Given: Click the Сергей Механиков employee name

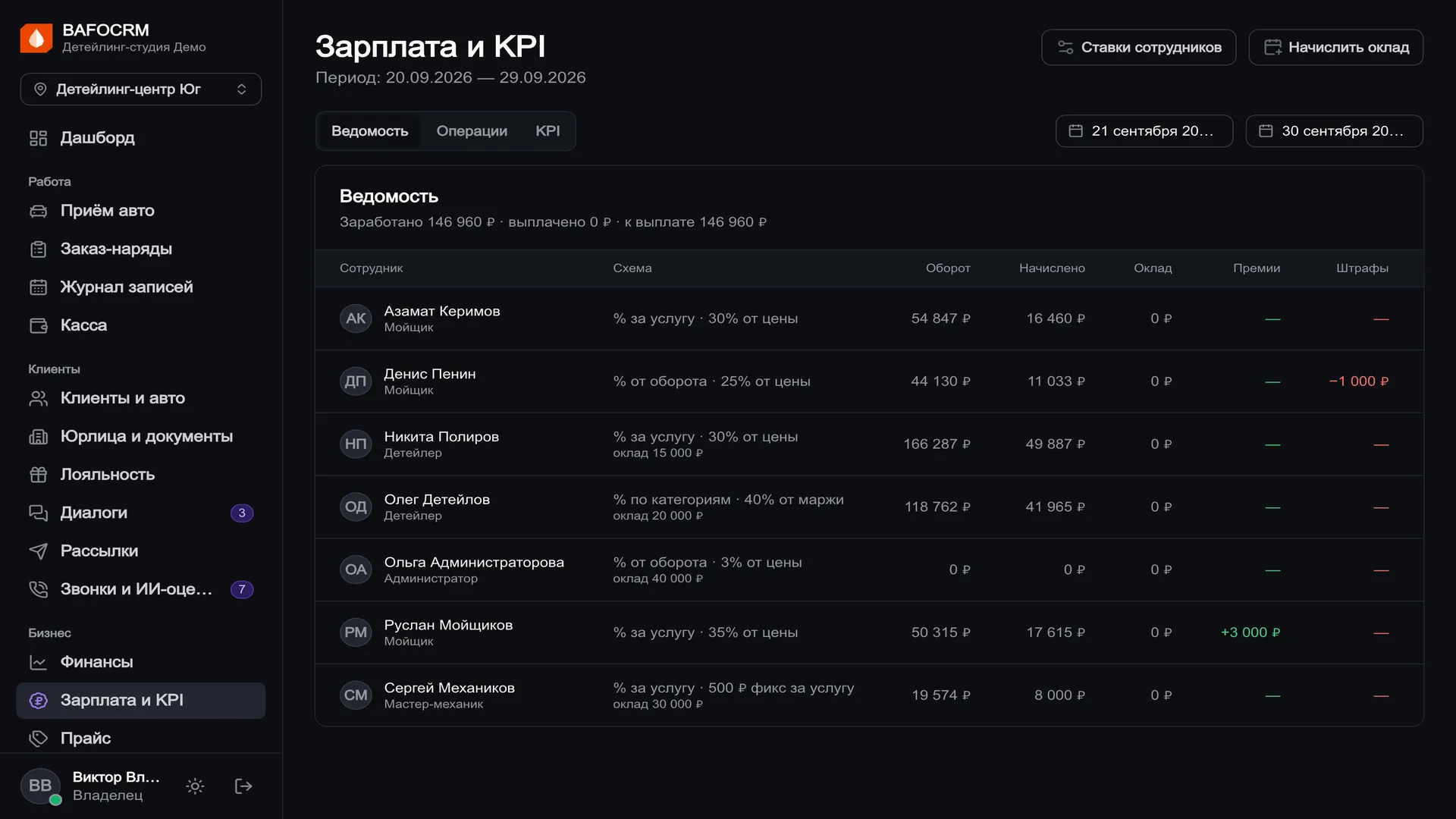Looking at the screenshot, I should [449, 688].
